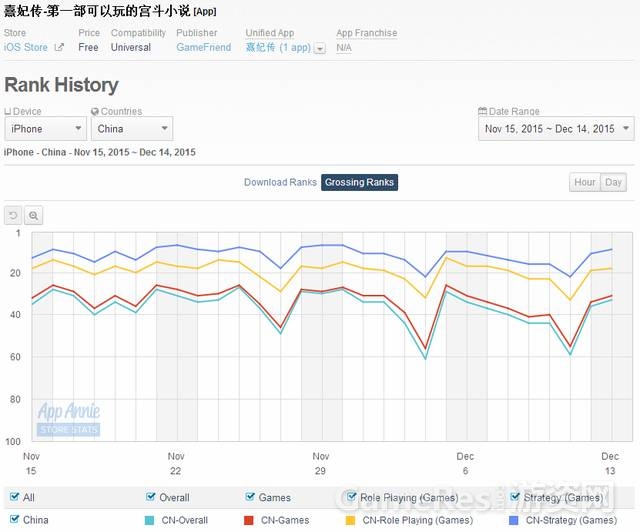Screen dimensions: 640x532
Task: Click the CN-Games red legend swatch
Action: [x=249, y=520]
